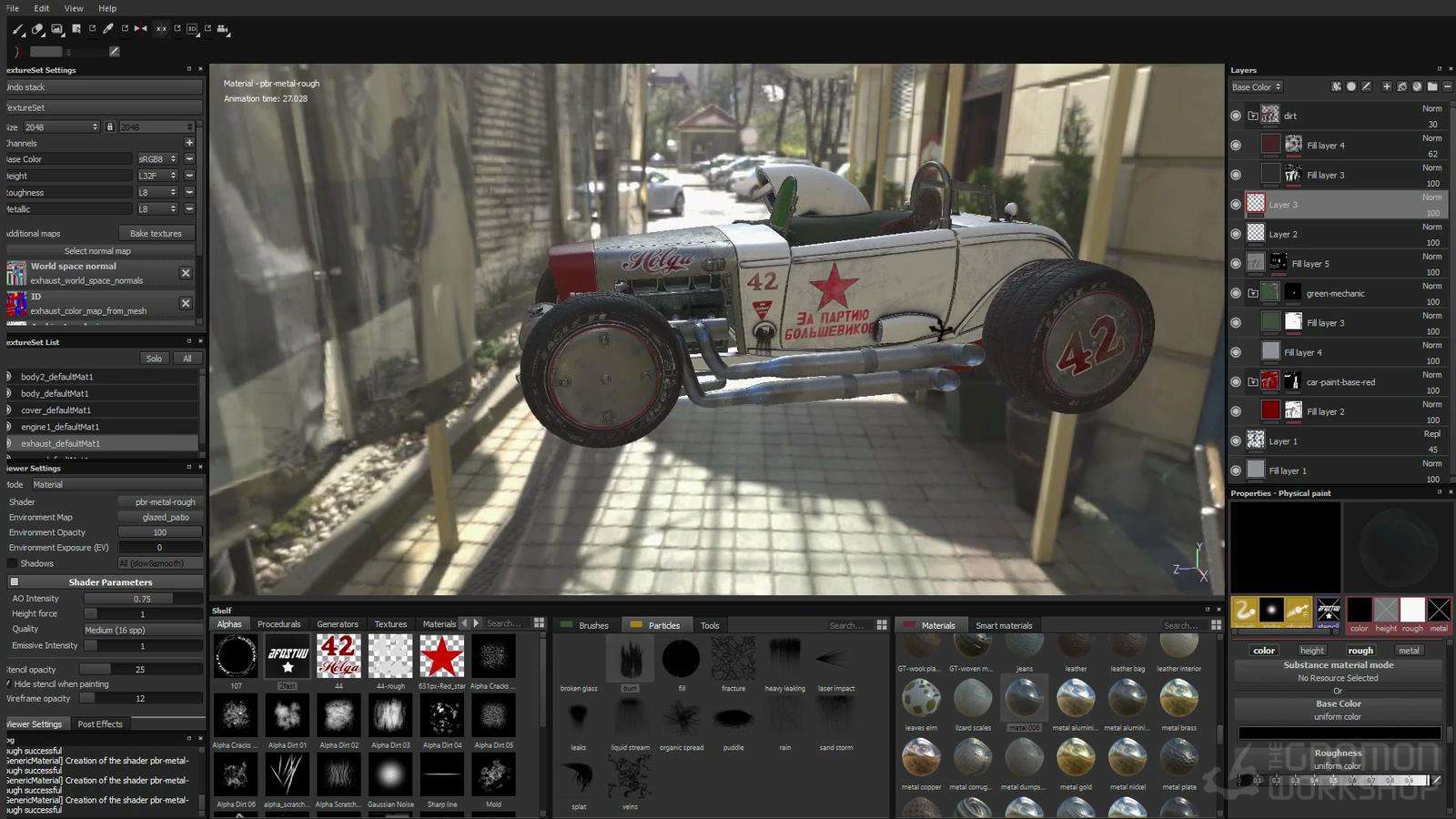Open the Shader pbr-metal-rough dropdown
The width and height of the screenshot is (1456, 819).
(x=160, y=501)
